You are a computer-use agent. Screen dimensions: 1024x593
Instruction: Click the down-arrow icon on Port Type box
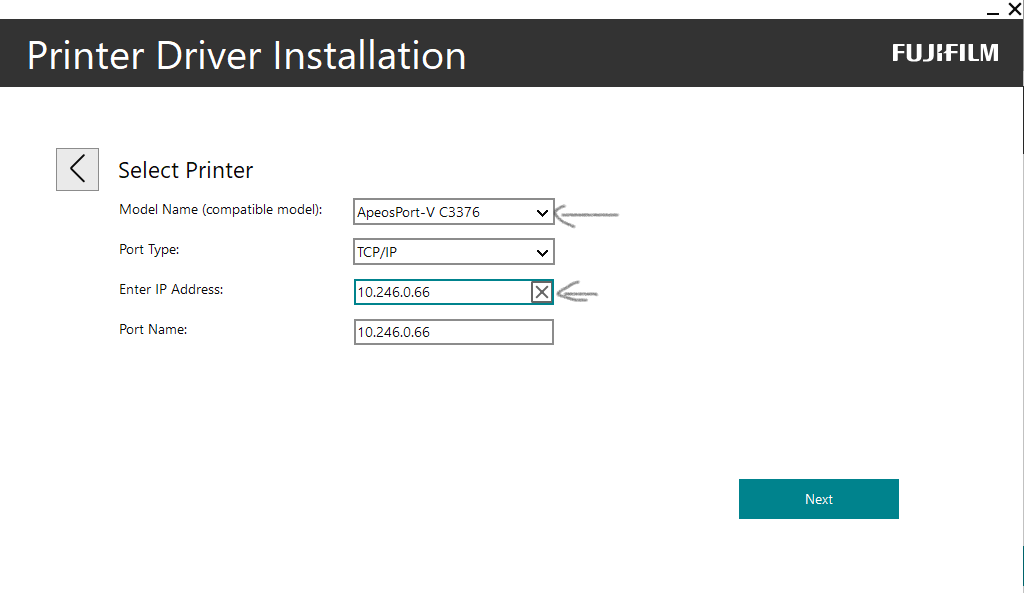pos(541,251)
